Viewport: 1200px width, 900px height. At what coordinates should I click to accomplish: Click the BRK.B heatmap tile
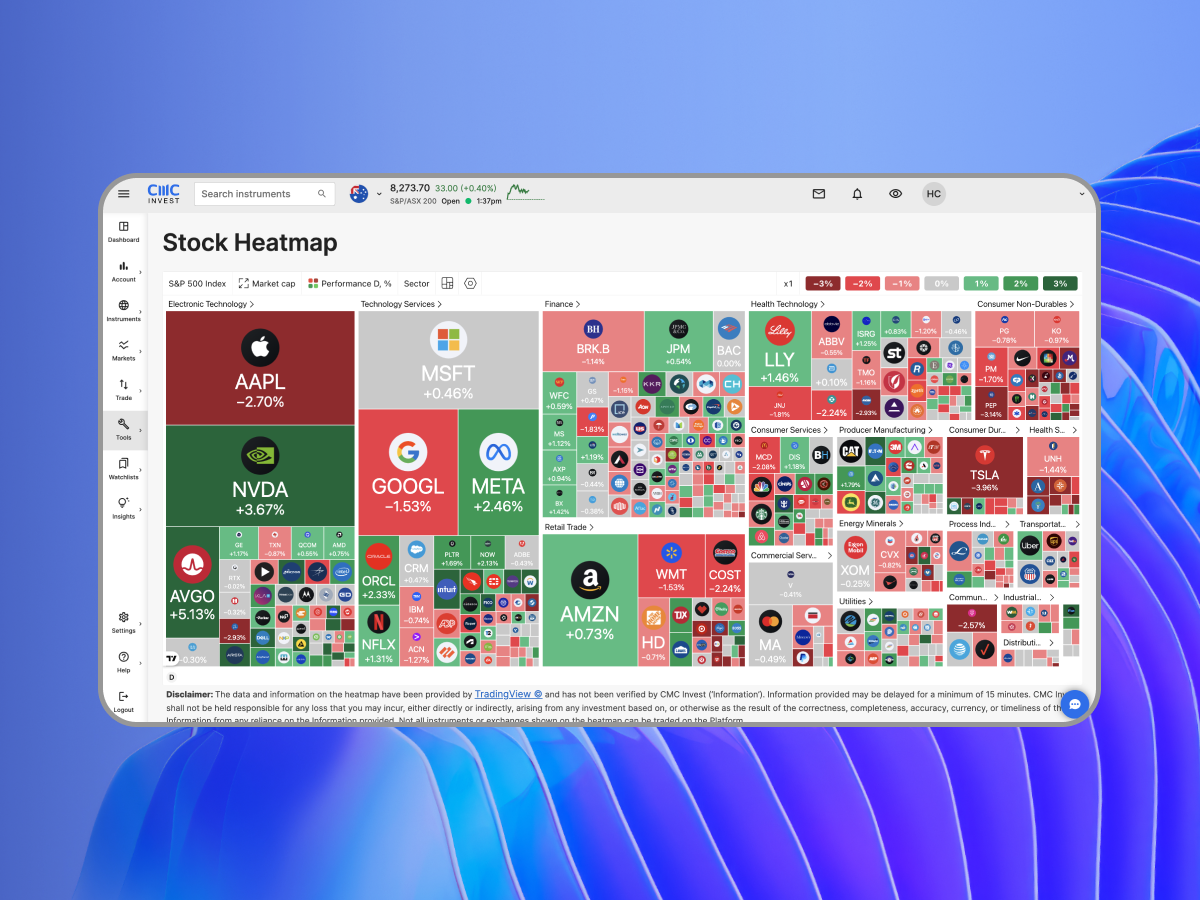592,340
